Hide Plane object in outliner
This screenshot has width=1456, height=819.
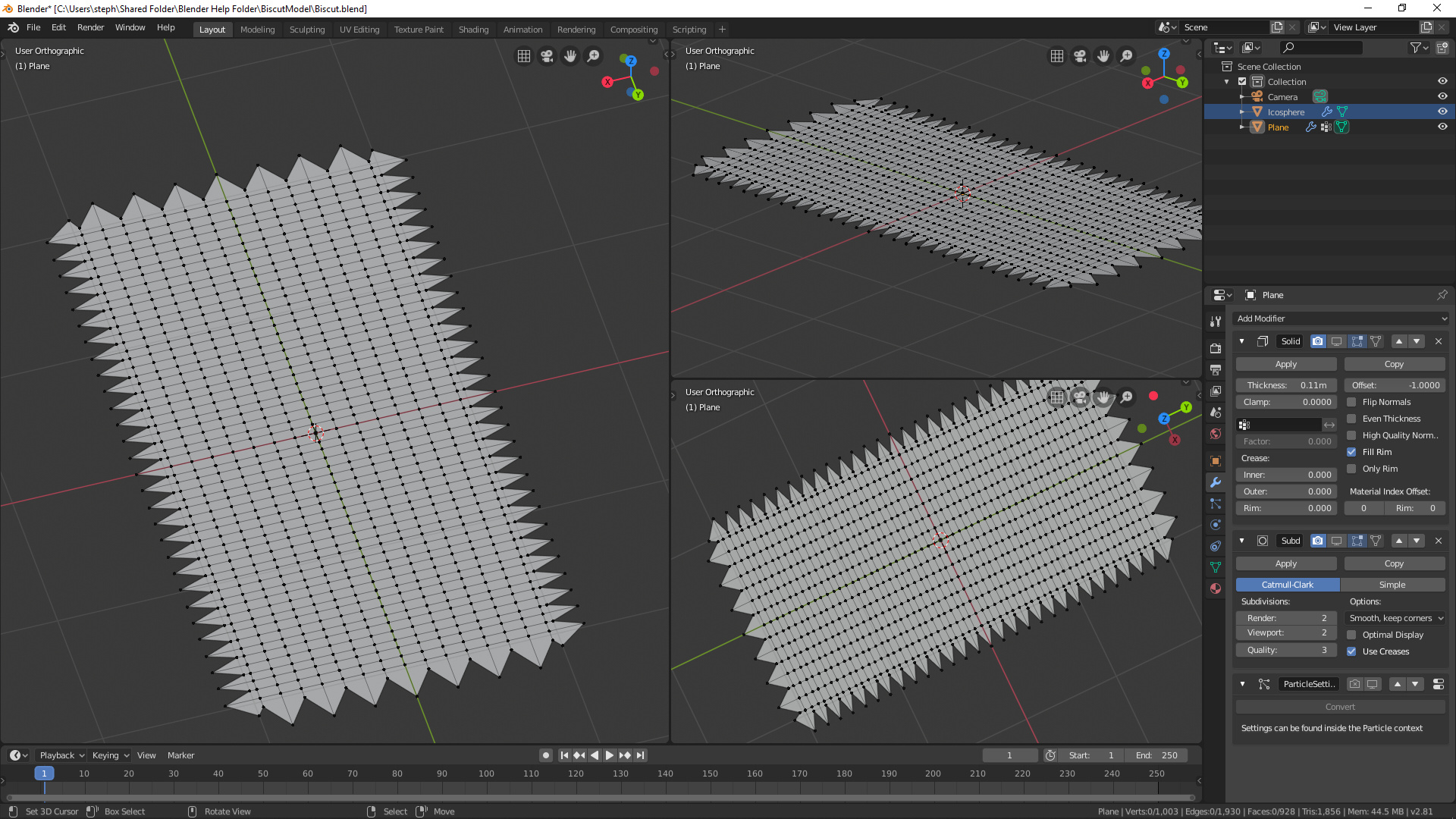[x=1442, y=127]
